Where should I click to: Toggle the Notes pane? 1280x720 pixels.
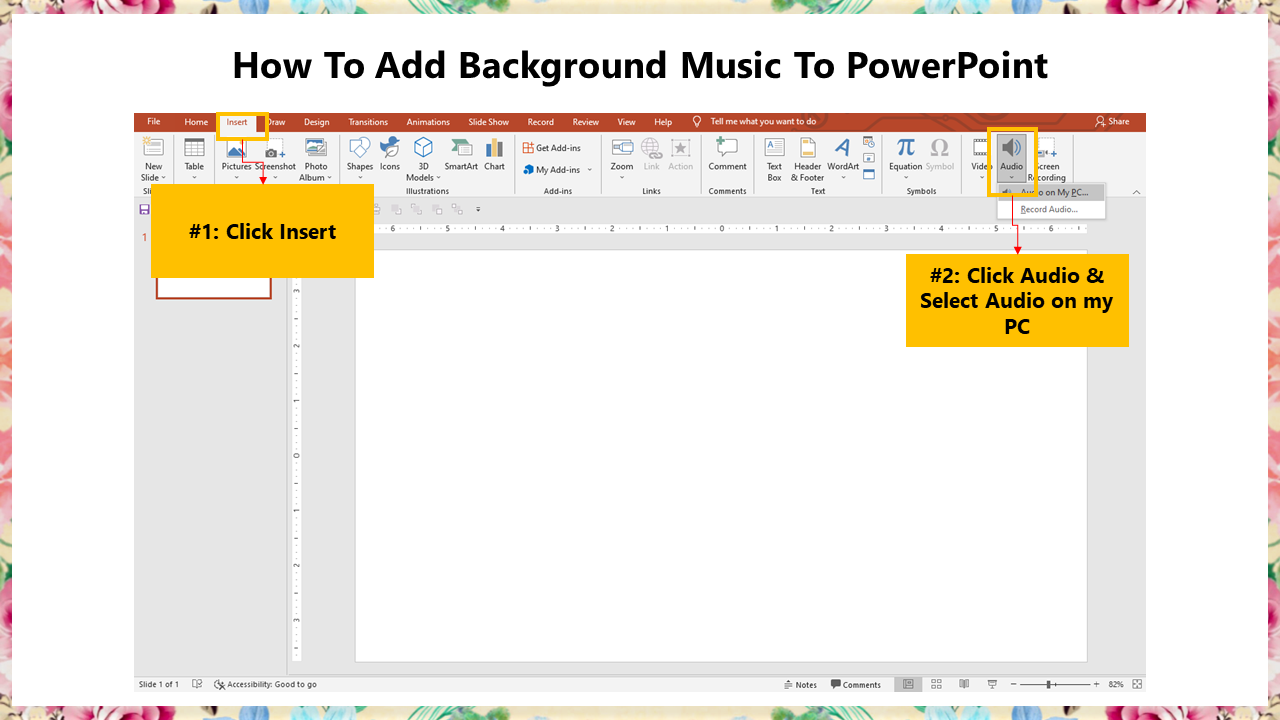[800, 685]
